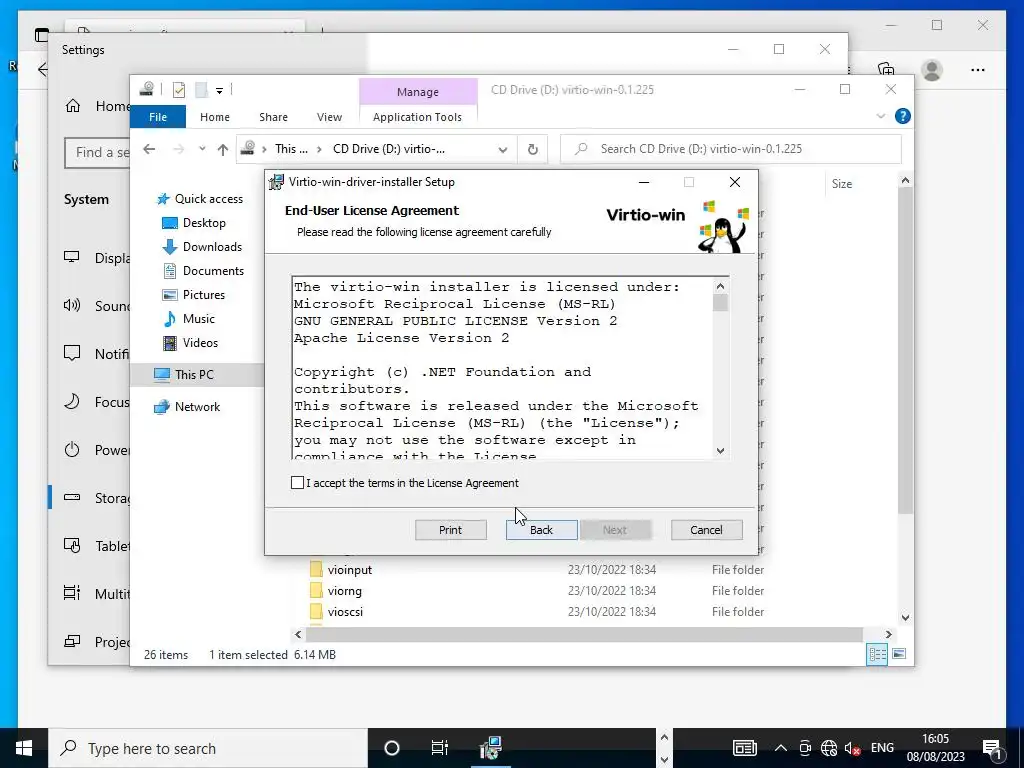Click the taskbar search box
Screen dimensions: 1024x768
coord(208,748)
